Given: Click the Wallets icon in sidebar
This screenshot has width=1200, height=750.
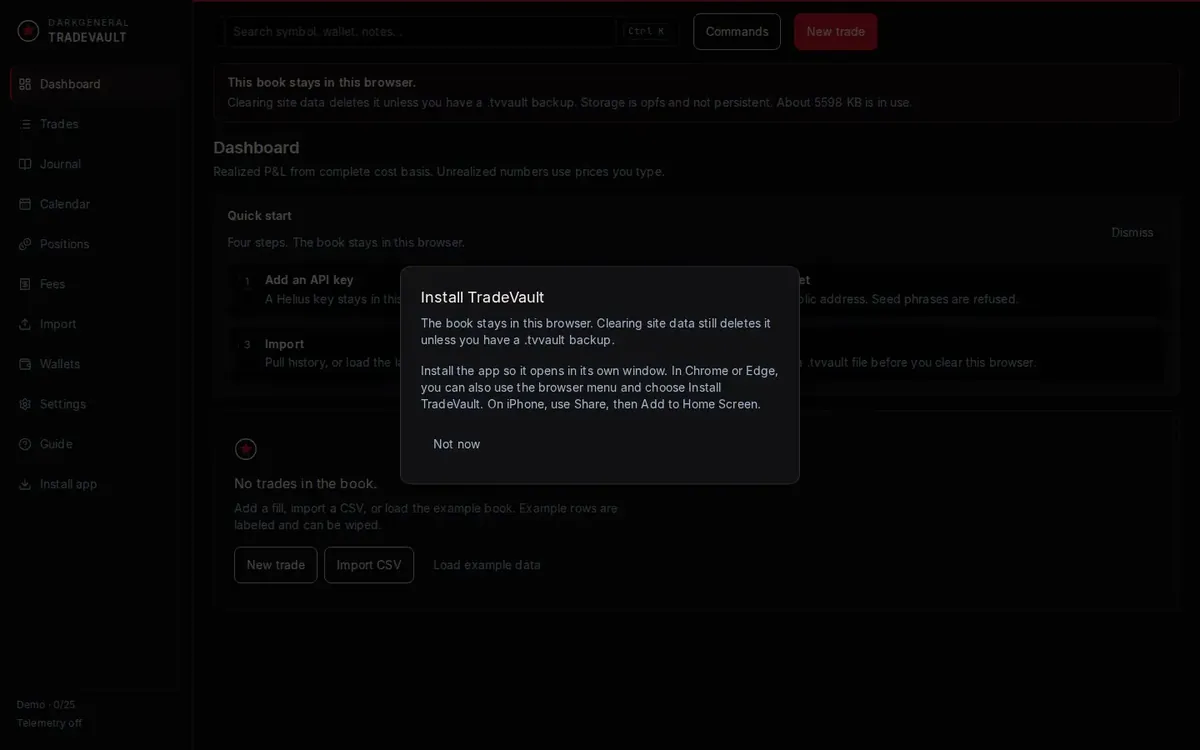Looking at the screenshot, I should tap(25, 364).
